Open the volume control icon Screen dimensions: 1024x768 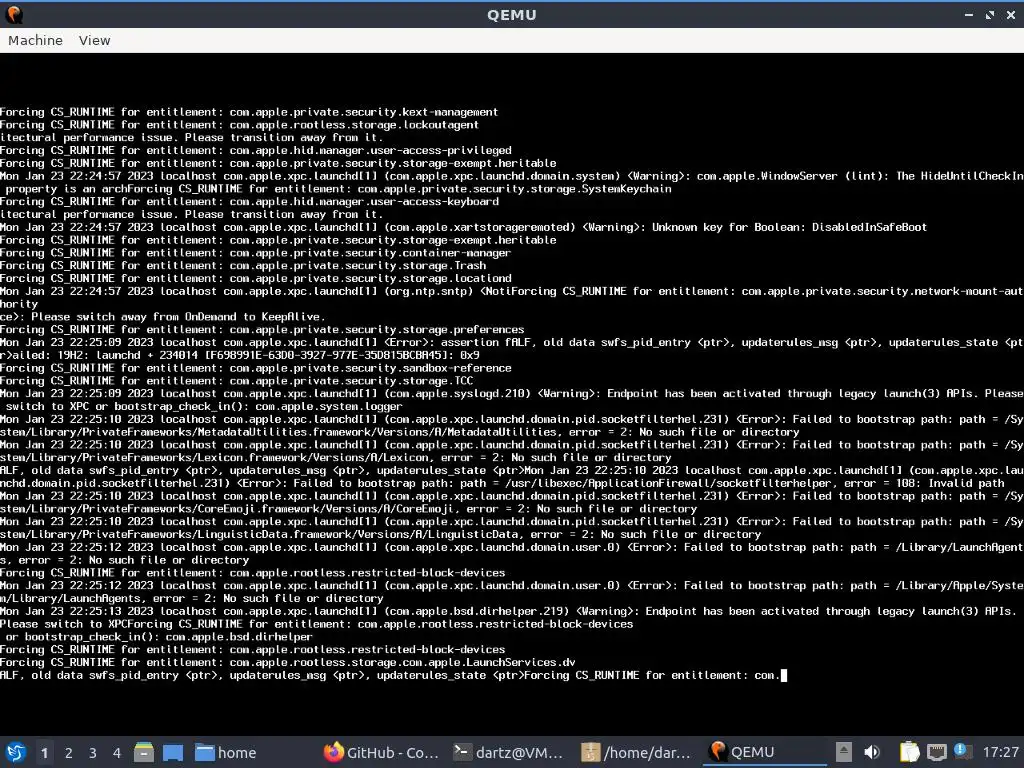click(871, 752)
